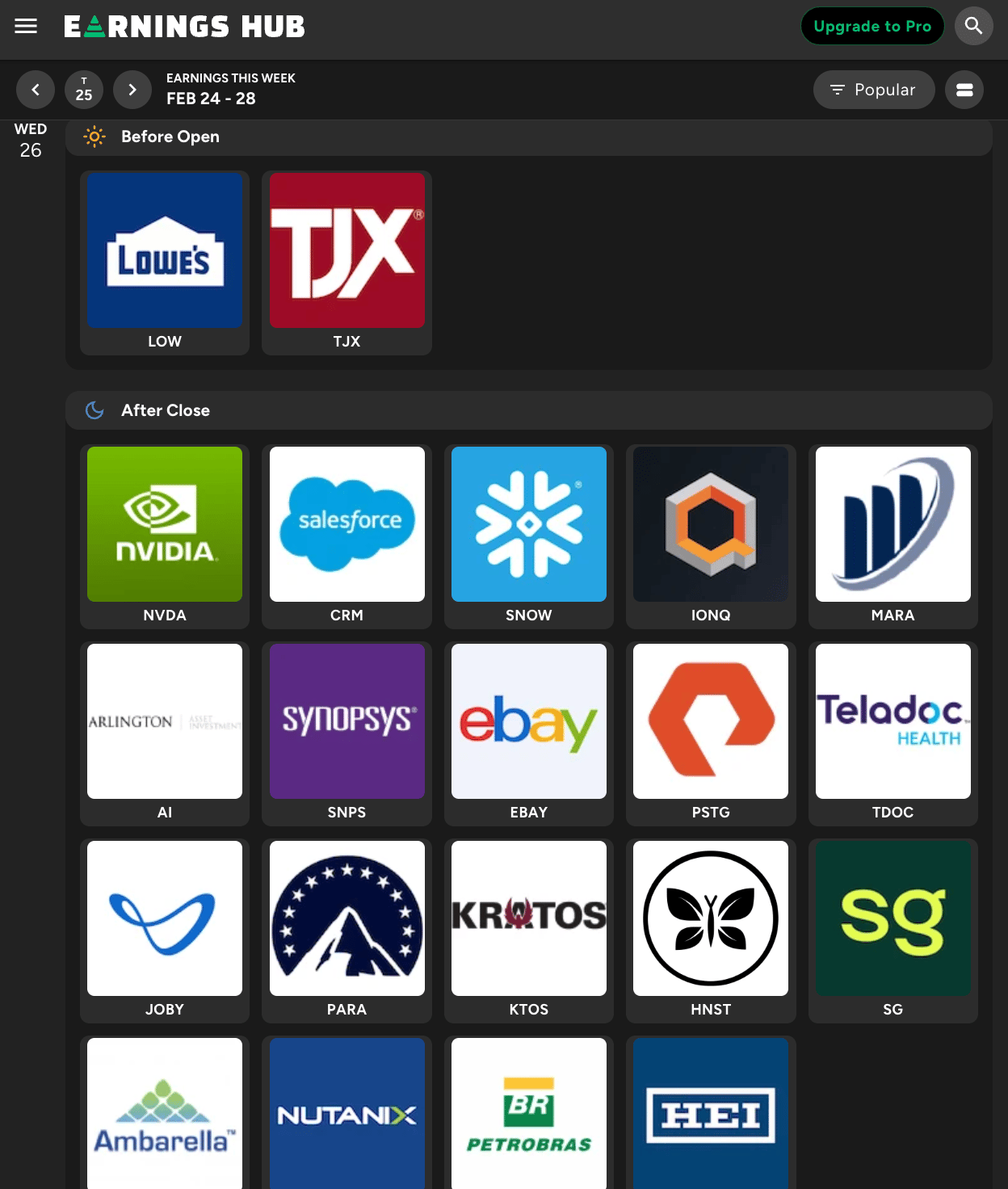This screenshot has width=1008, height=1189.
Task: Go to previous week arrow
Action: (36, 90)
